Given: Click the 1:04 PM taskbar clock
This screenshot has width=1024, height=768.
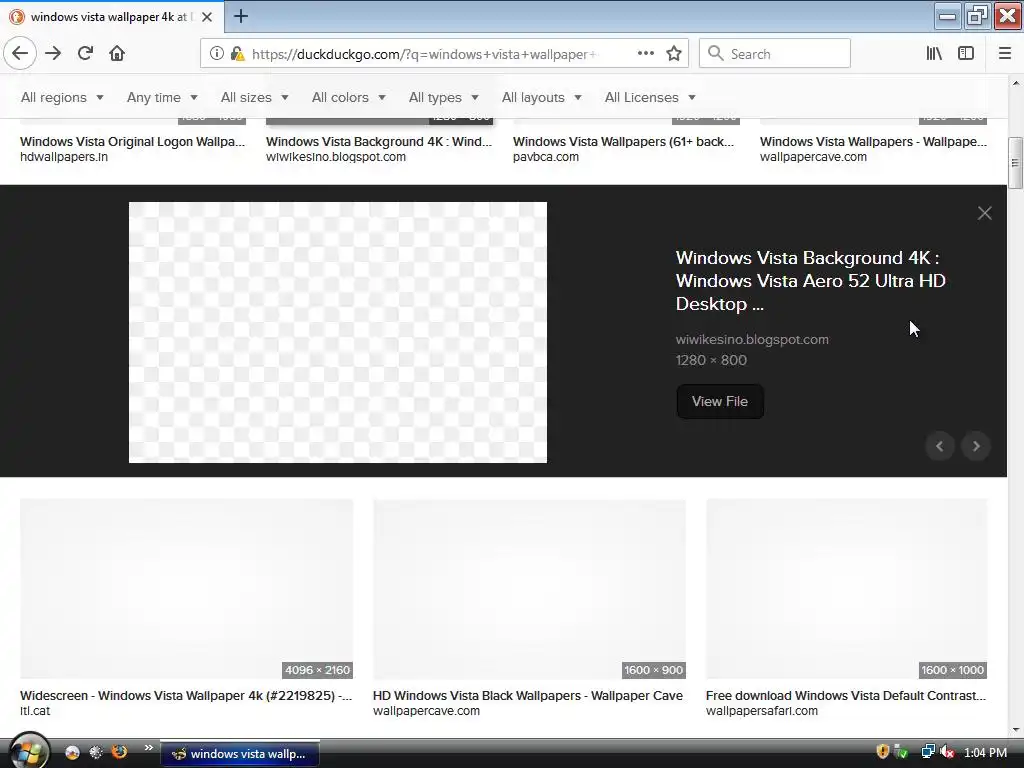Looking at the screenshot, I should 985,753.
